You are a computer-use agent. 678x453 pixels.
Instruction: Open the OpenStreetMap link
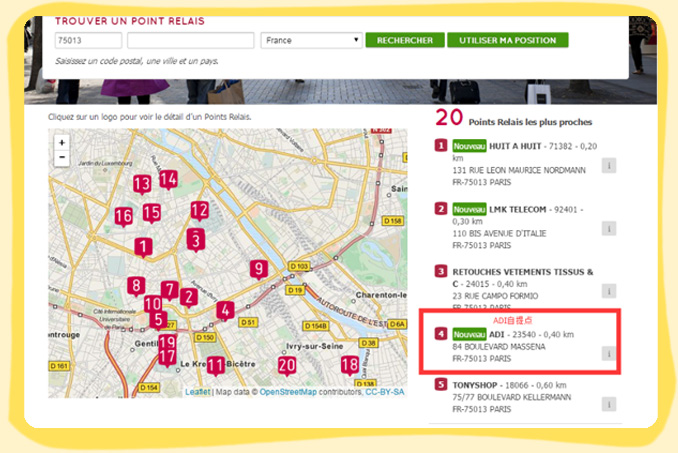pyautogui.click(x=288, y=392)
